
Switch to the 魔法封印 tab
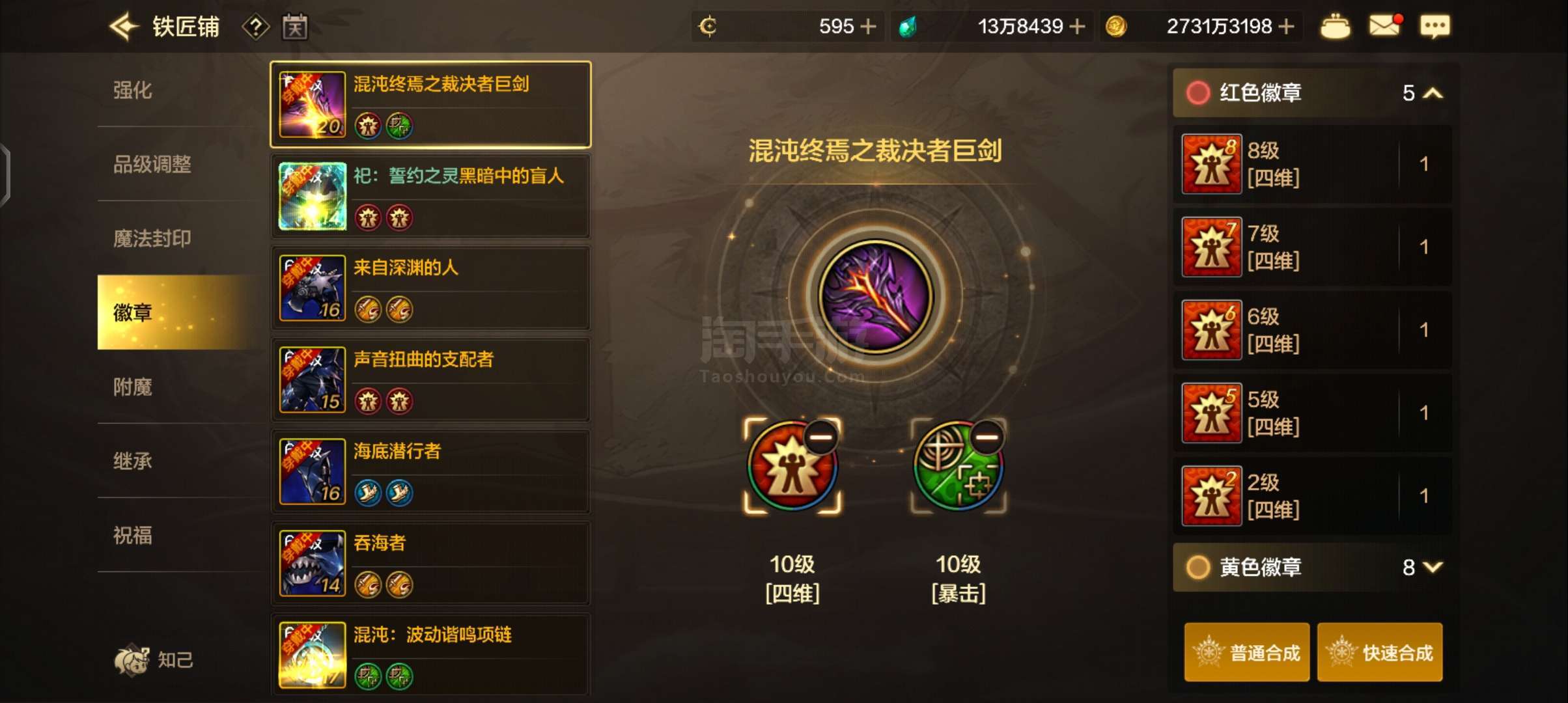point(152,238)
